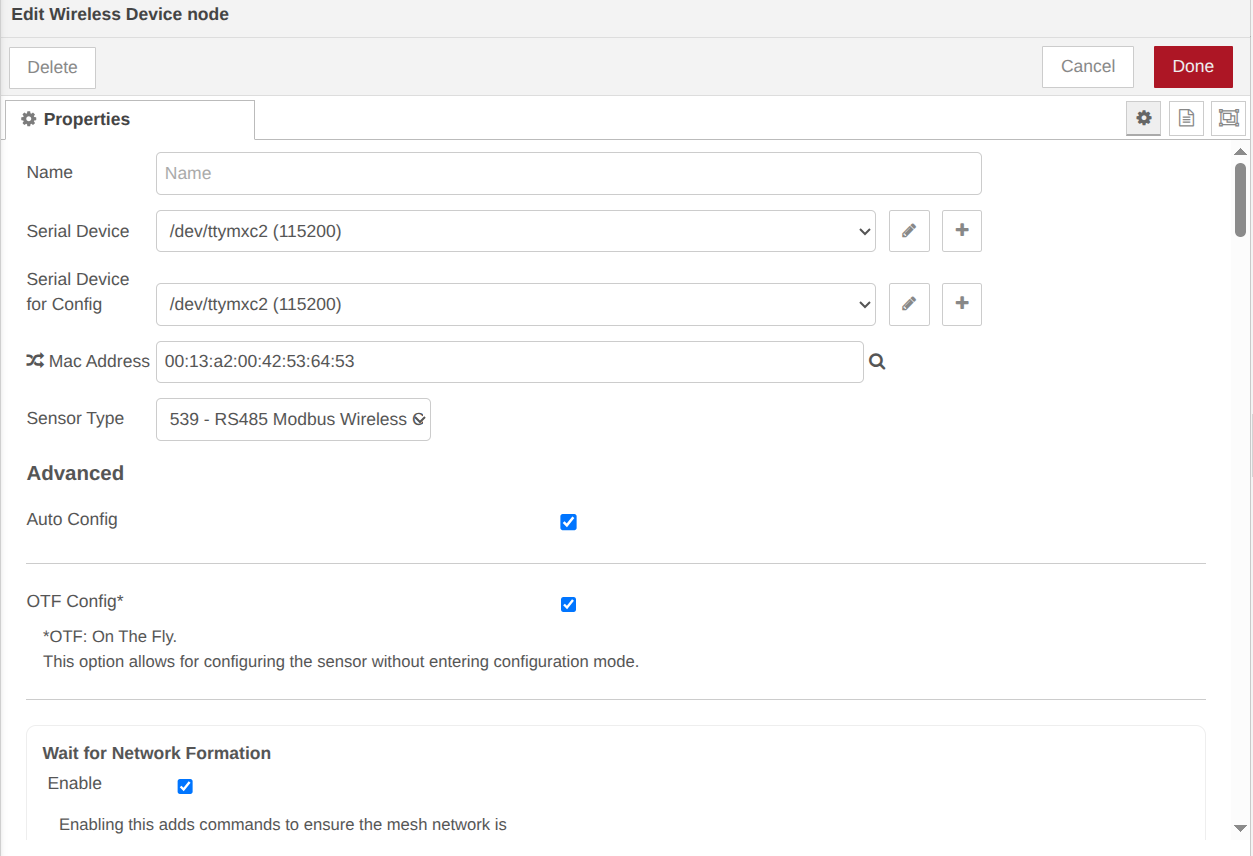
Task: Edit the Serial Device for Config entry
Action: point(909,304)
